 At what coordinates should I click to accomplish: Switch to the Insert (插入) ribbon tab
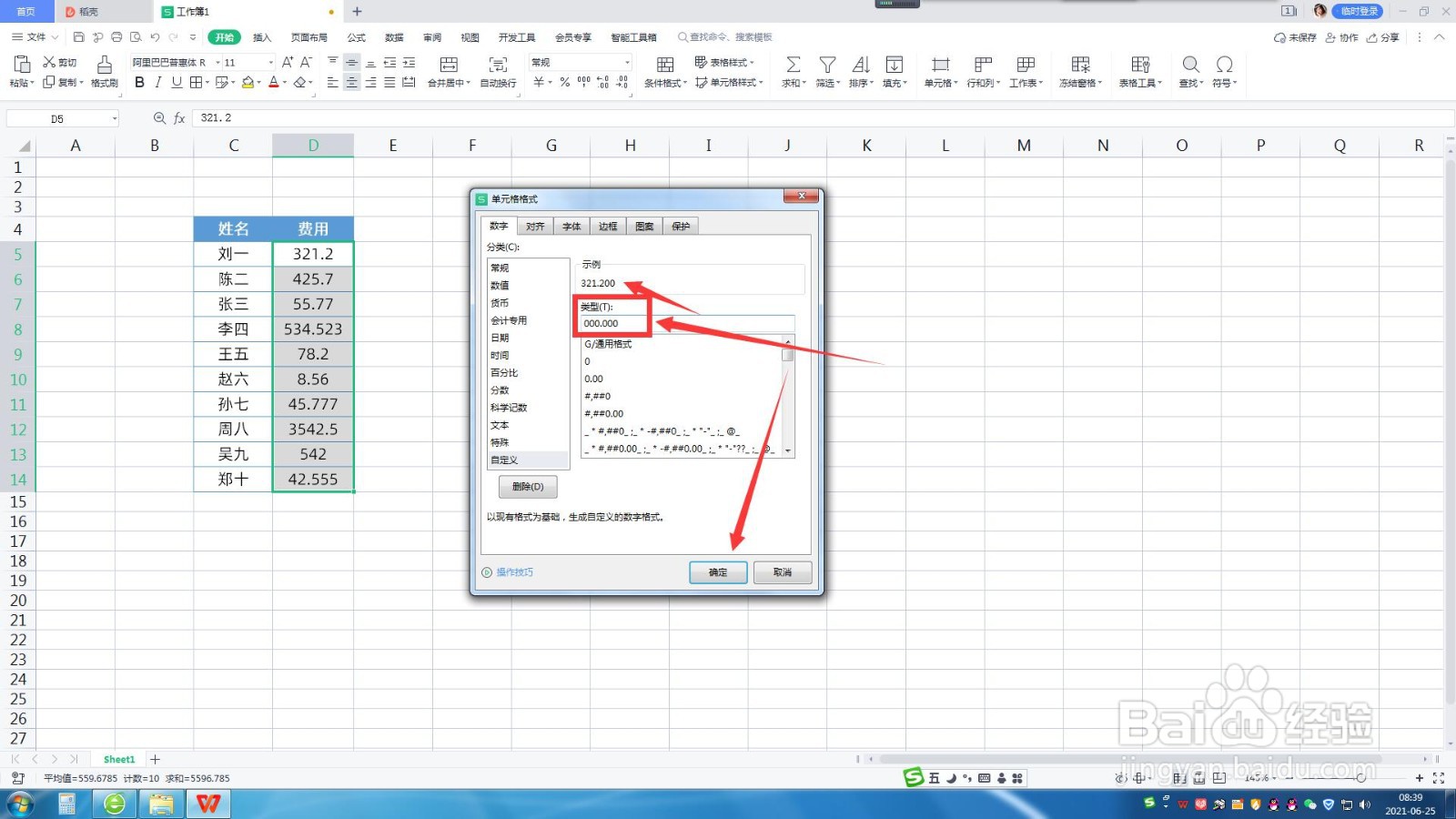click(x=262, y=37)
